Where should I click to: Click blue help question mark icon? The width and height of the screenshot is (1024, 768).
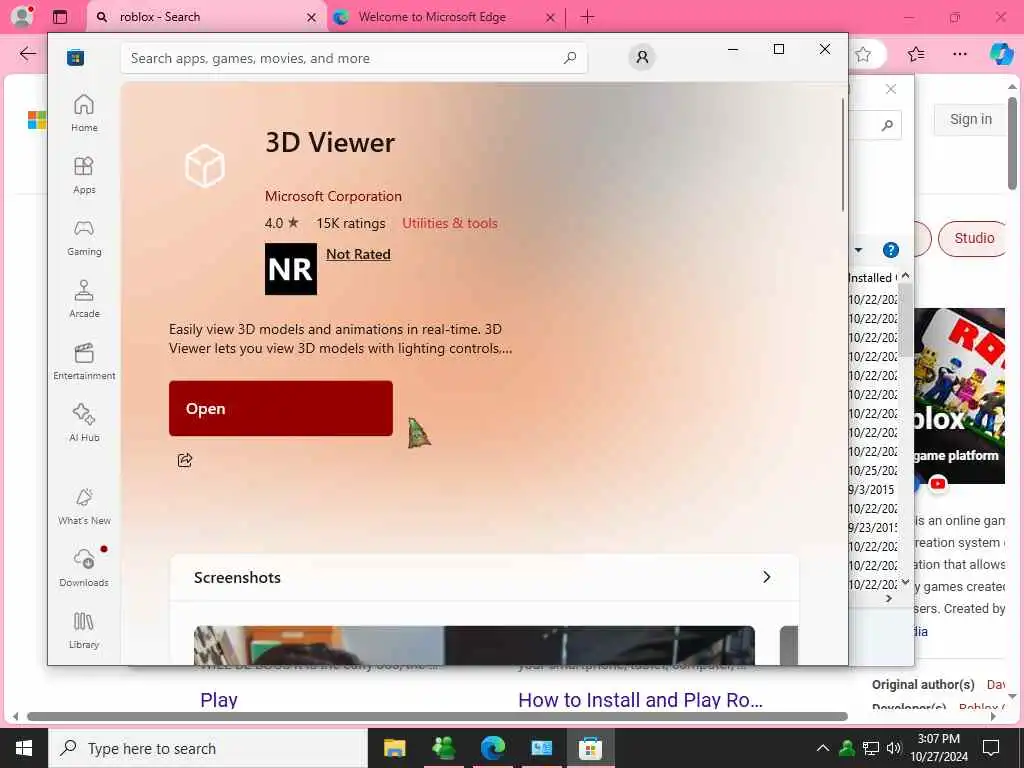coord(891,250)
